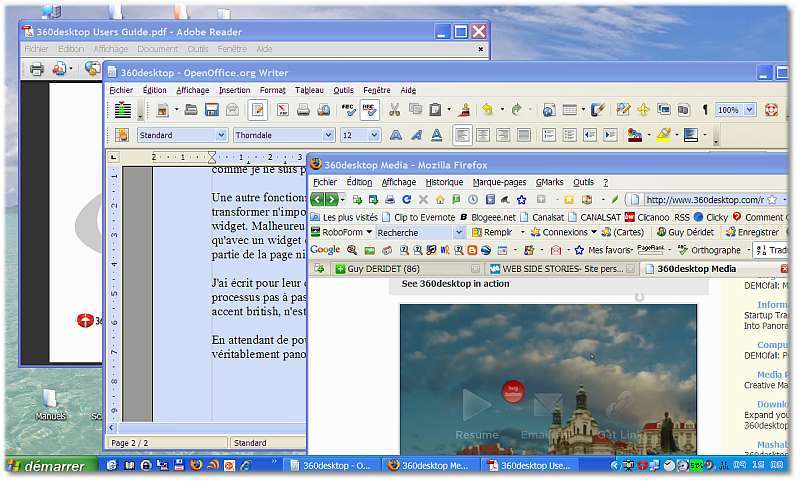Click the Clip to Evernote bookmark
This screenshot has width=800, height=483.
(418, 217)
